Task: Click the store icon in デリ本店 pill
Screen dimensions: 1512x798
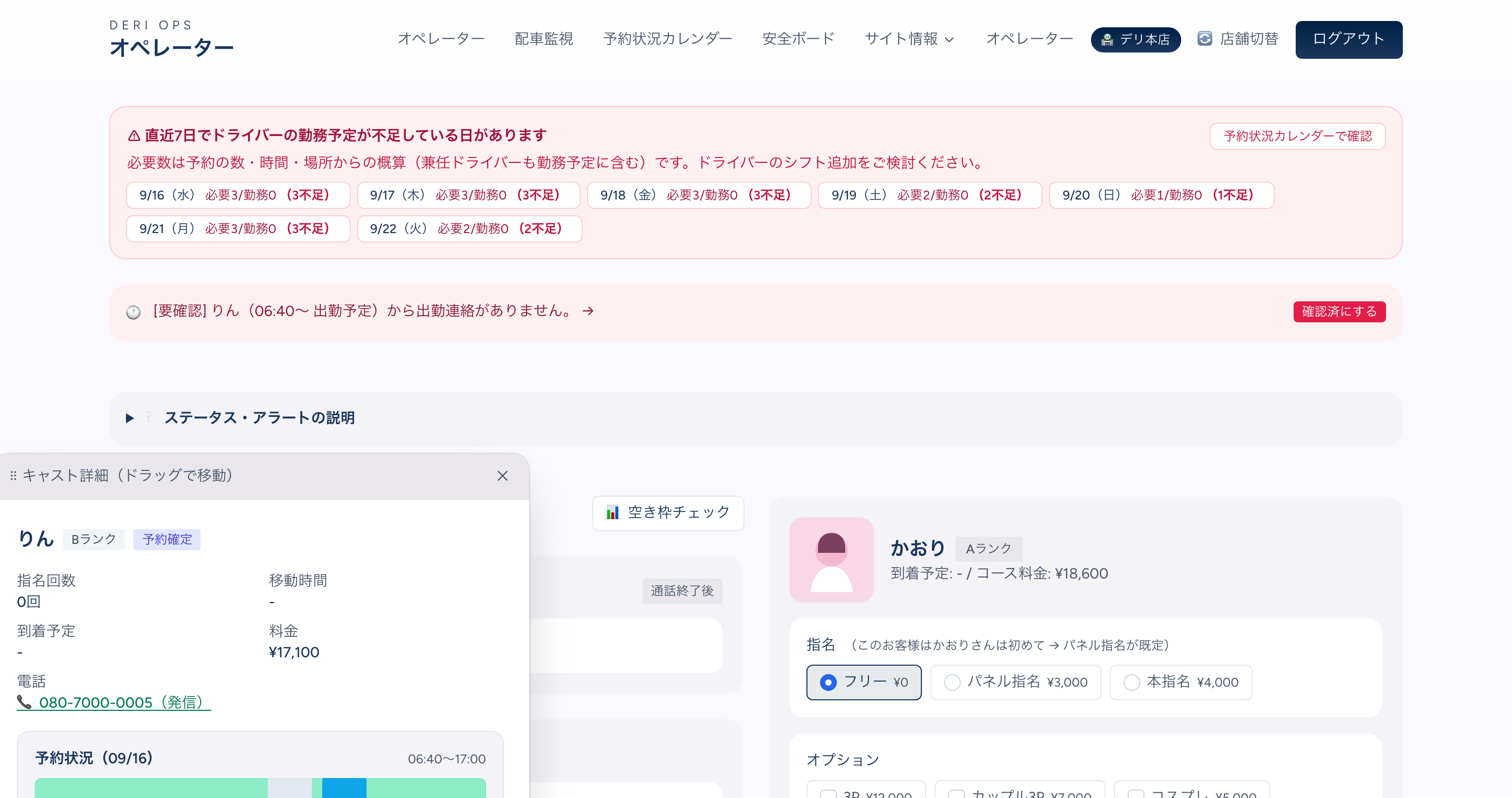Action: tap(1106, 39)
